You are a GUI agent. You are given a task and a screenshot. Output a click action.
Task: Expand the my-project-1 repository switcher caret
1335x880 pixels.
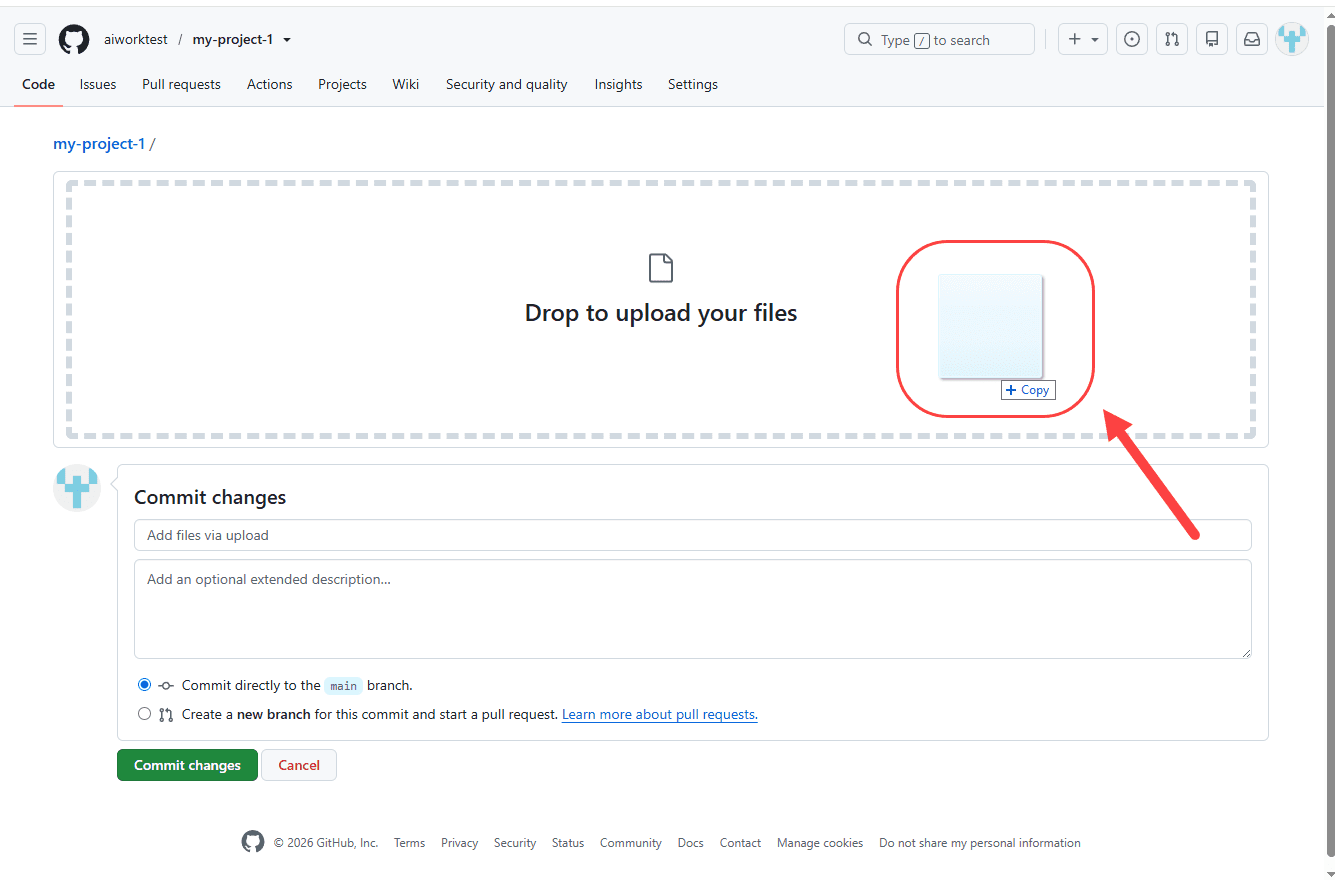click(x=287, y=40)
